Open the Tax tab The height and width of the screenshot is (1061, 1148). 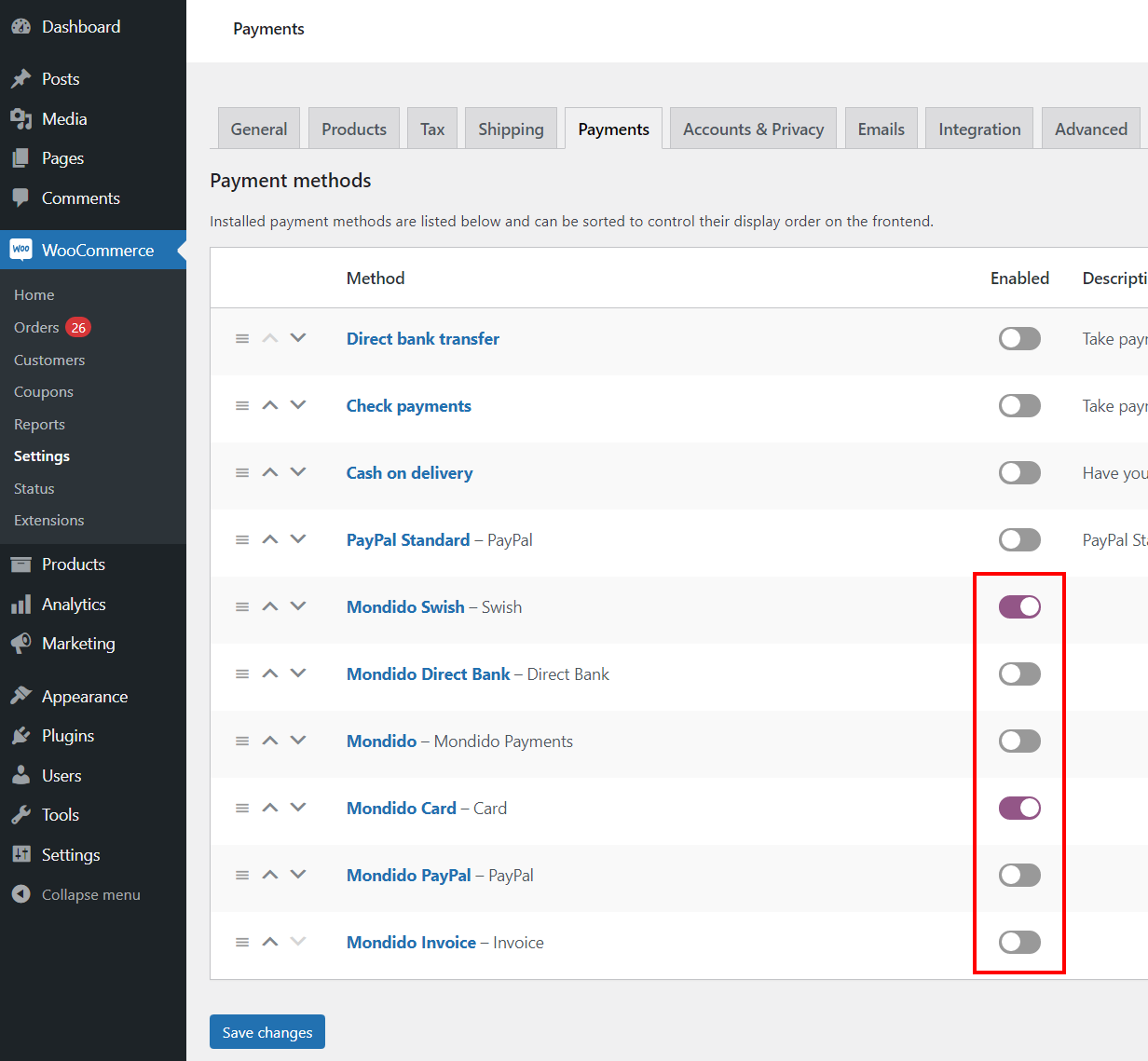(x=432, y=129)
